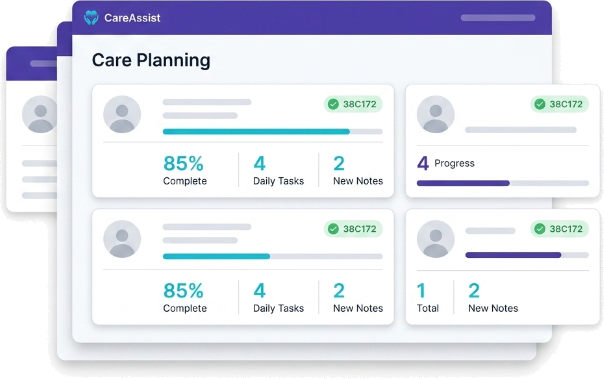Screen dimensions: 604x379
Task: Select the Care Planning heading
Action: [151, 60]
